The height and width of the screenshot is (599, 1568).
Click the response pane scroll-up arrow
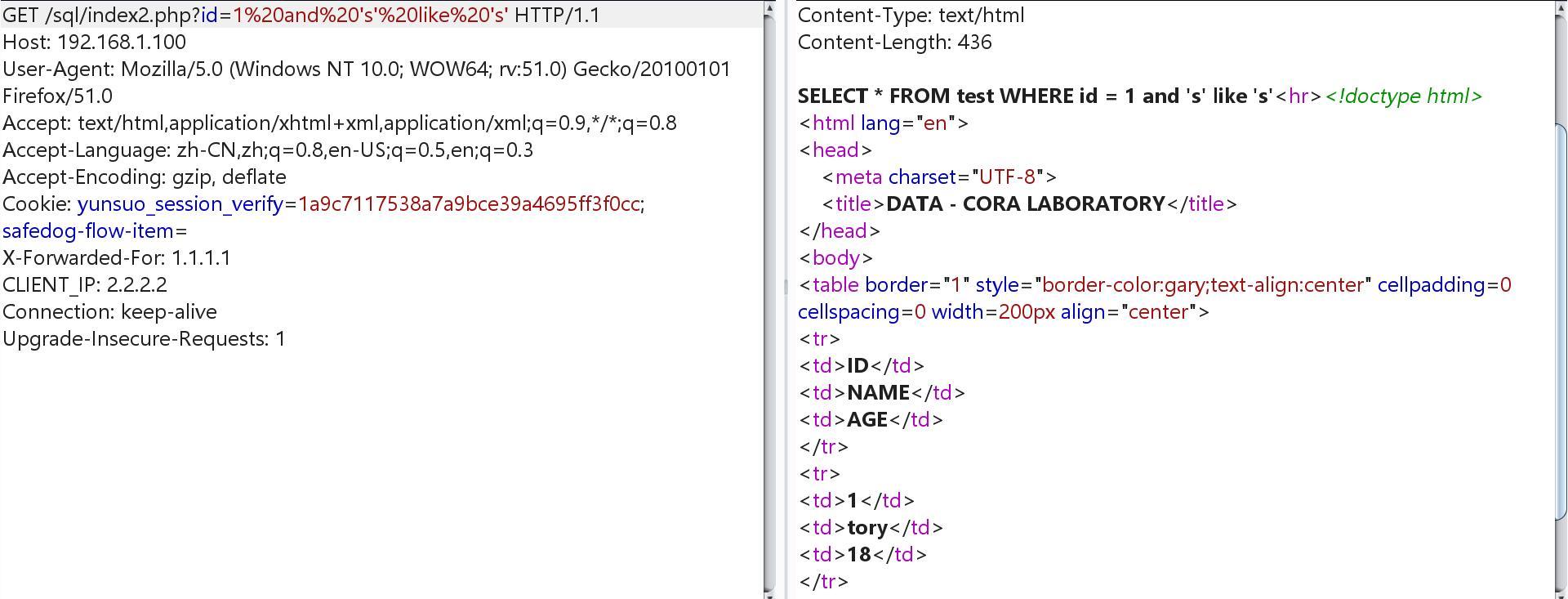[1561, 9]
